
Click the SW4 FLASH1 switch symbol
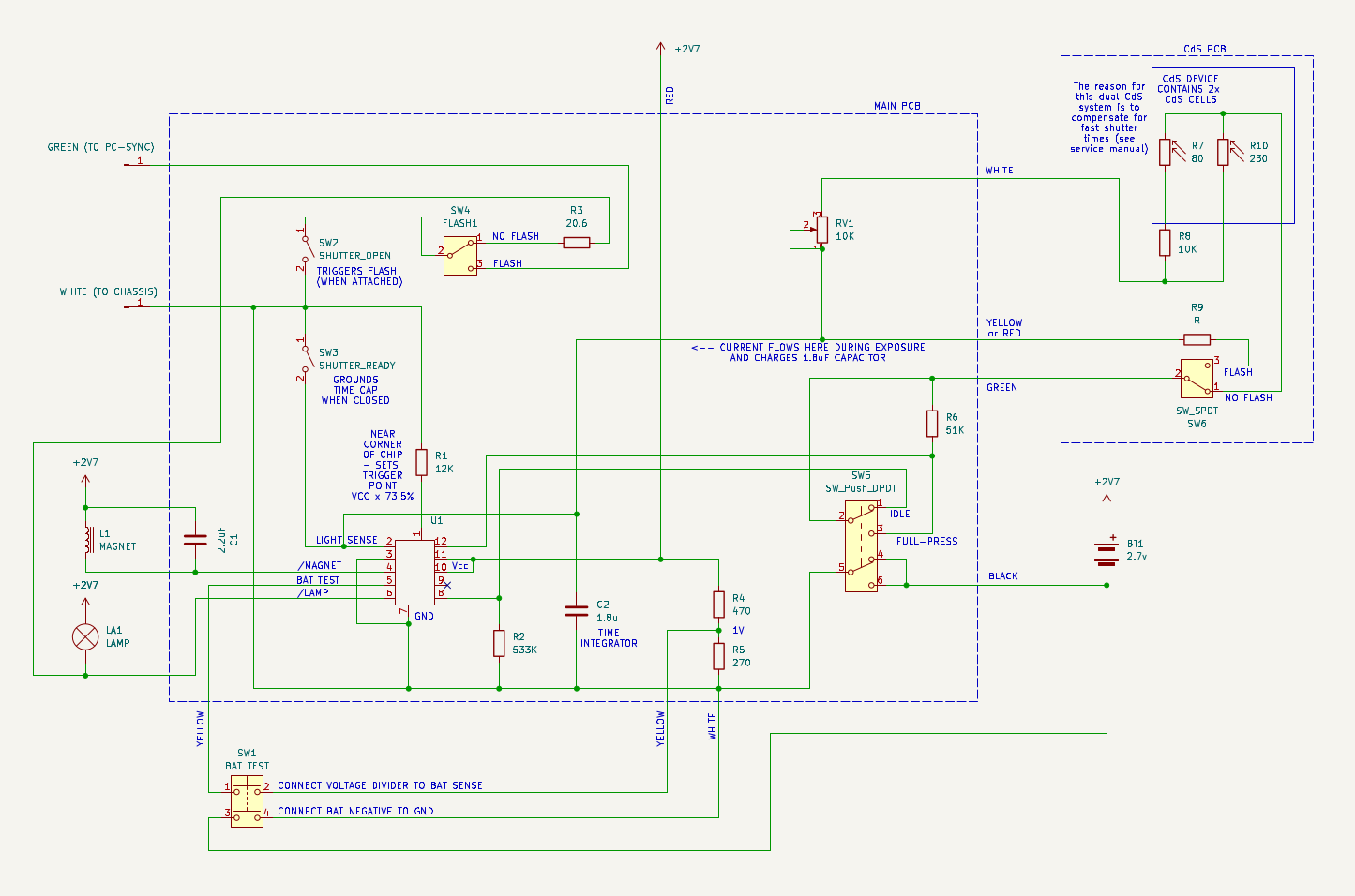point(459,255)
